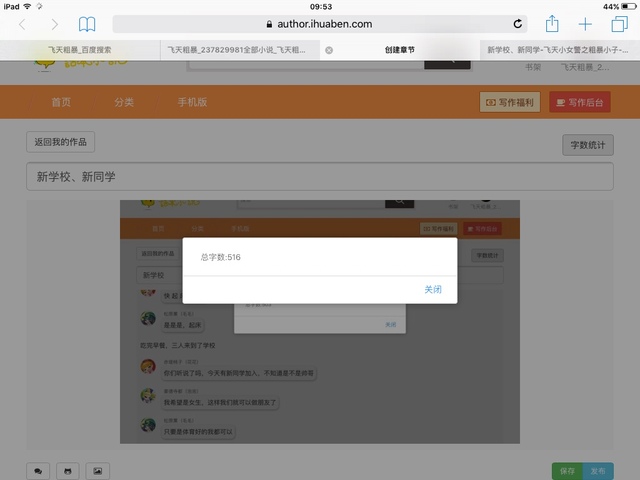This screenshot has width=640, height=480.
Task: Close the 创建章节 tab with x icon
Action: [330, 49]
